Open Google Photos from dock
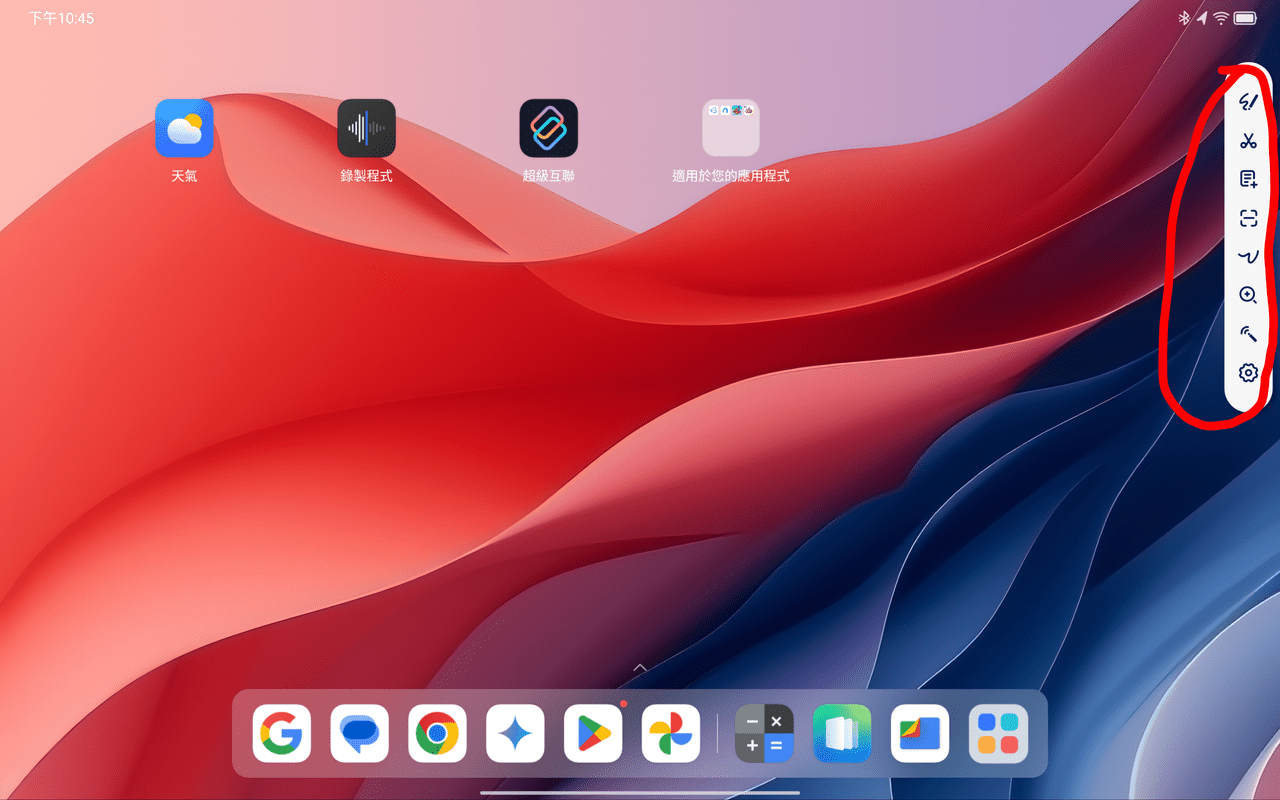 pos(671,734)
